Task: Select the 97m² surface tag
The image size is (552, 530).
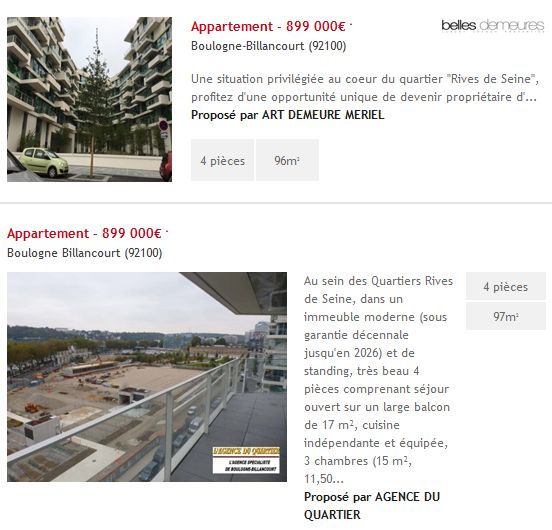Action: pos(506,316)
